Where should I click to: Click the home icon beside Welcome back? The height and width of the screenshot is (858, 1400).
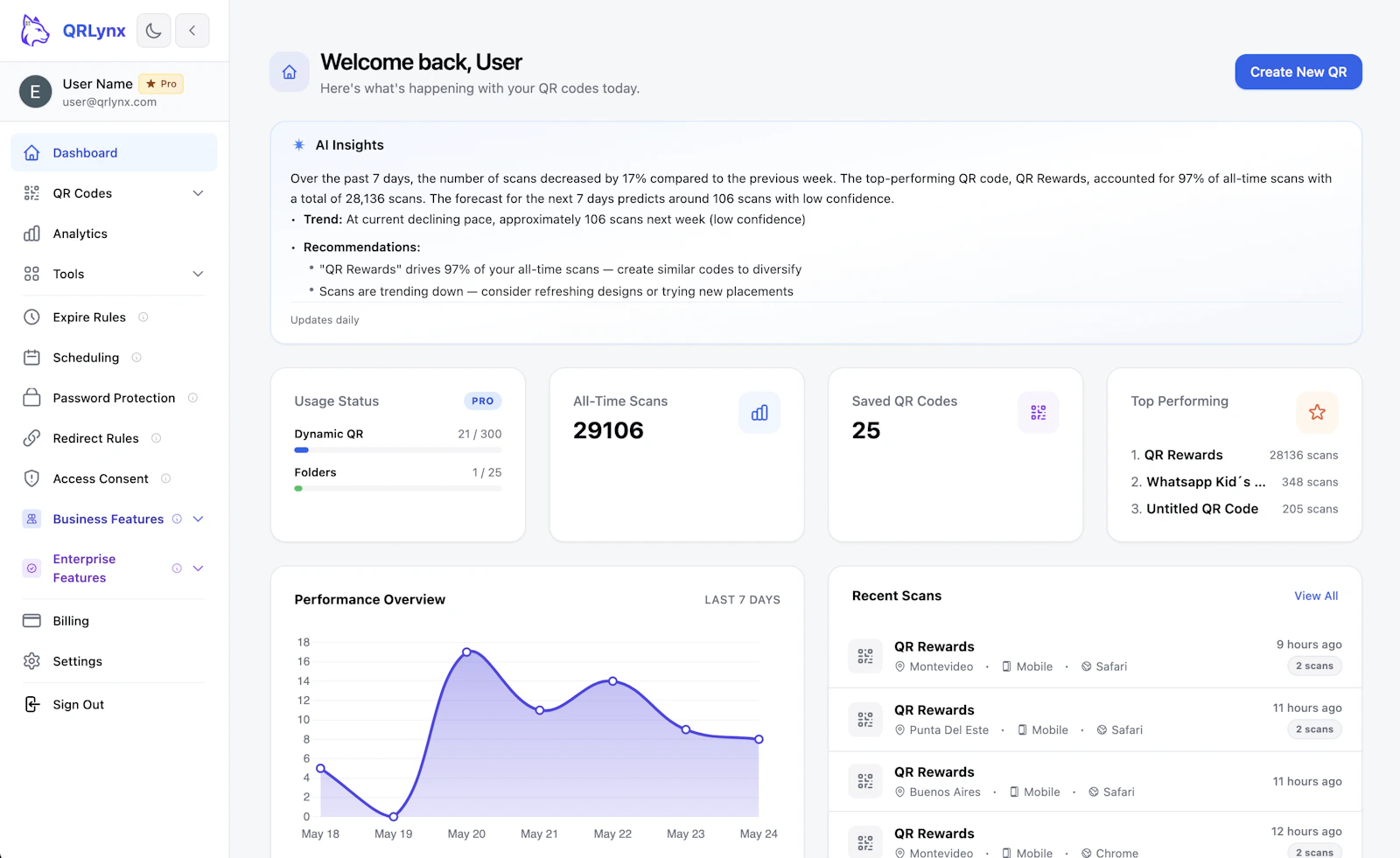[x=290, y=72]
